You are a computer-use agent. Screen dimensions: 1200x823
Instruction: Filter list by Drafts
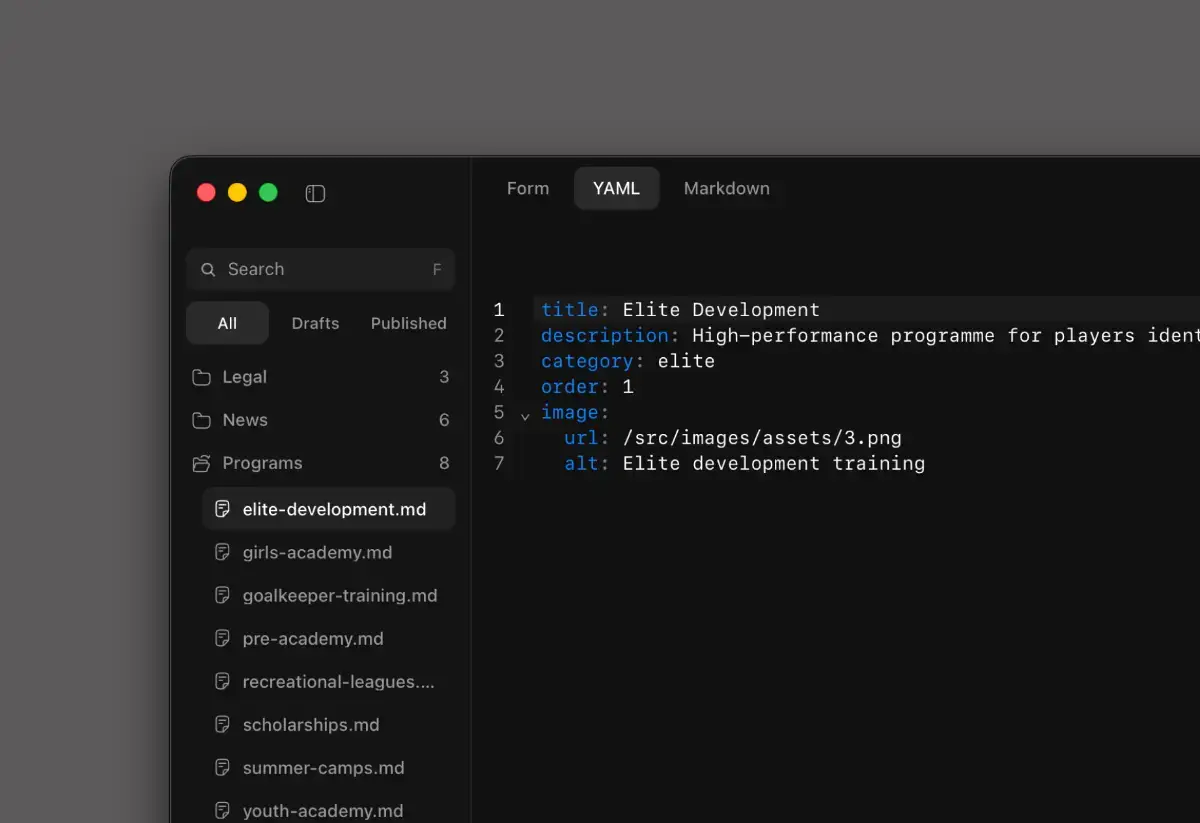[315, 323]
